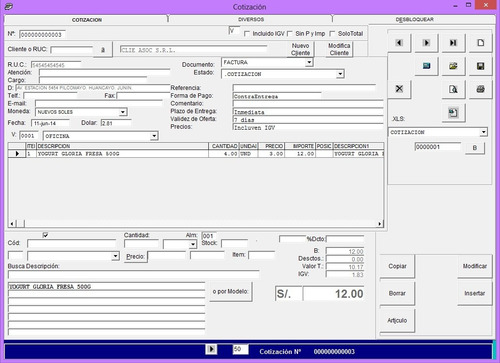Click the play arrow in the status bar

click(211, 349)
